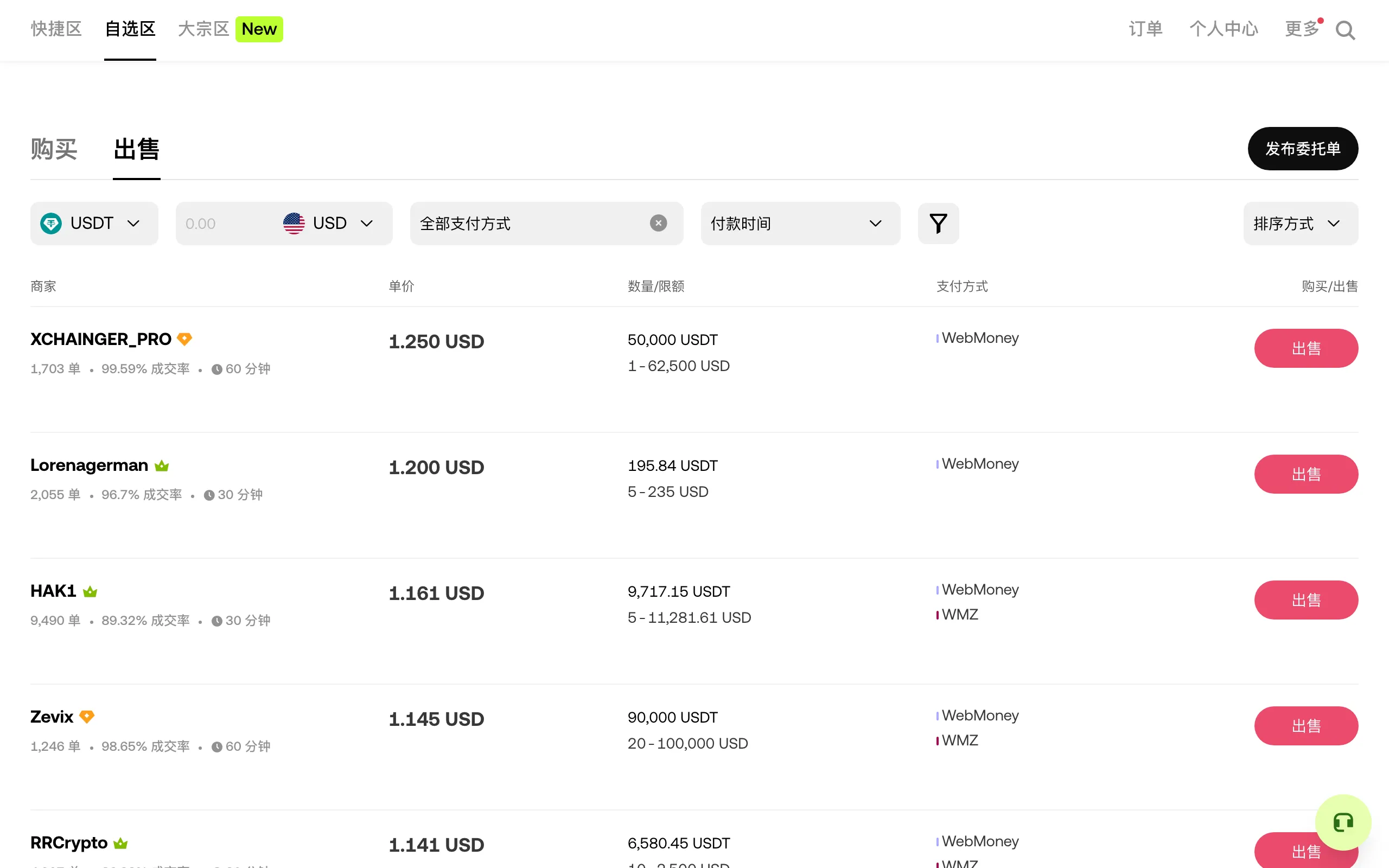
Task: Click the 0.00 amount input field
Action: tap(227, 224)
